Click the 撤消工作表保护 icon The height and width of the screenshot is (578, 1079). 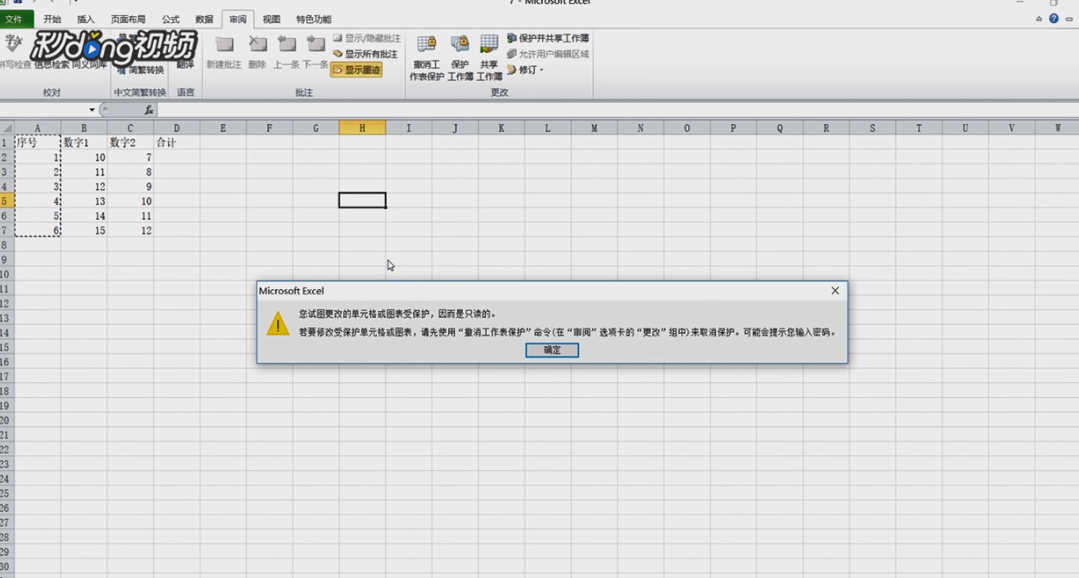tap(427, 58)
